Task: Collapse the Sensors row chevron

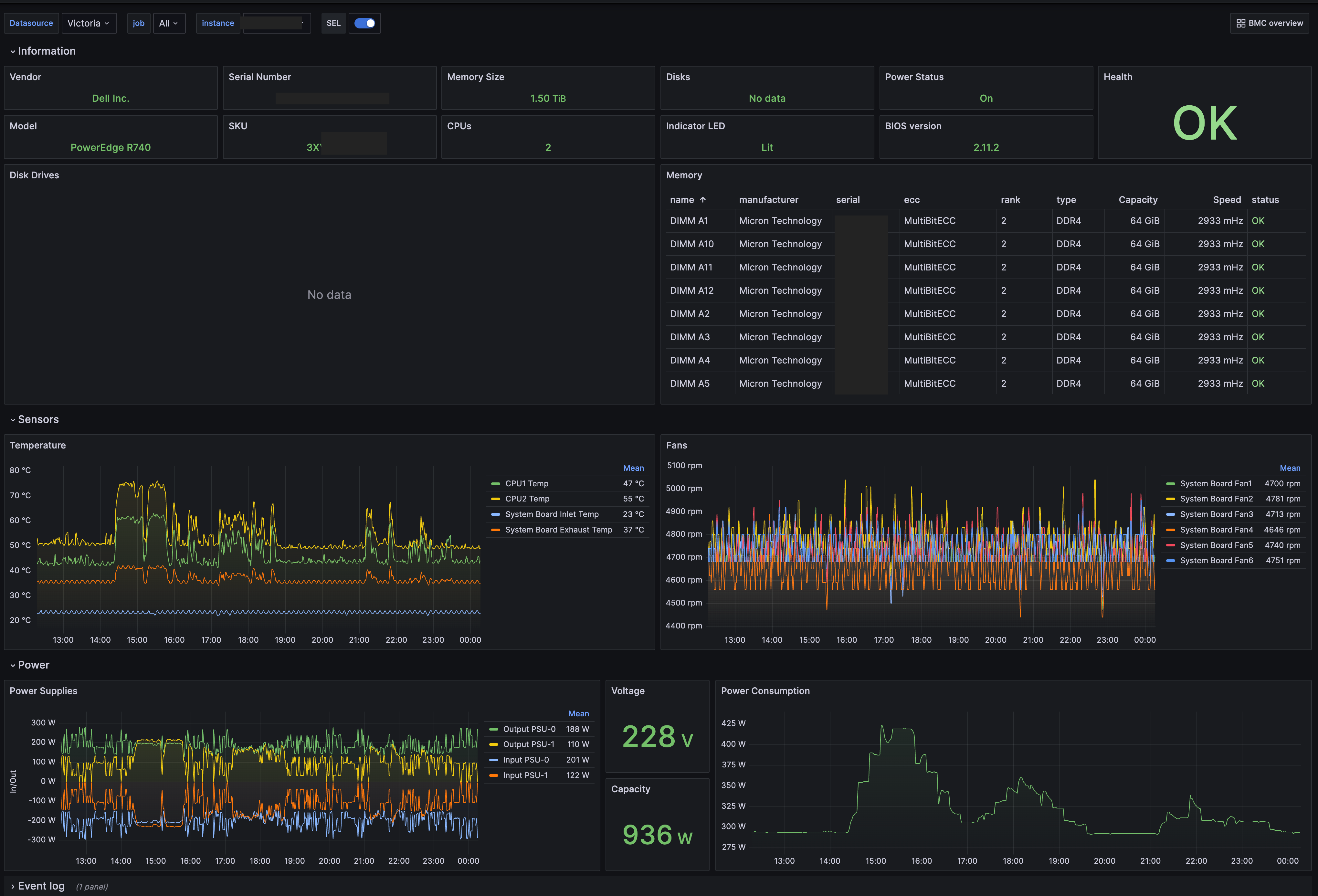Action: [x=13, y=420]
